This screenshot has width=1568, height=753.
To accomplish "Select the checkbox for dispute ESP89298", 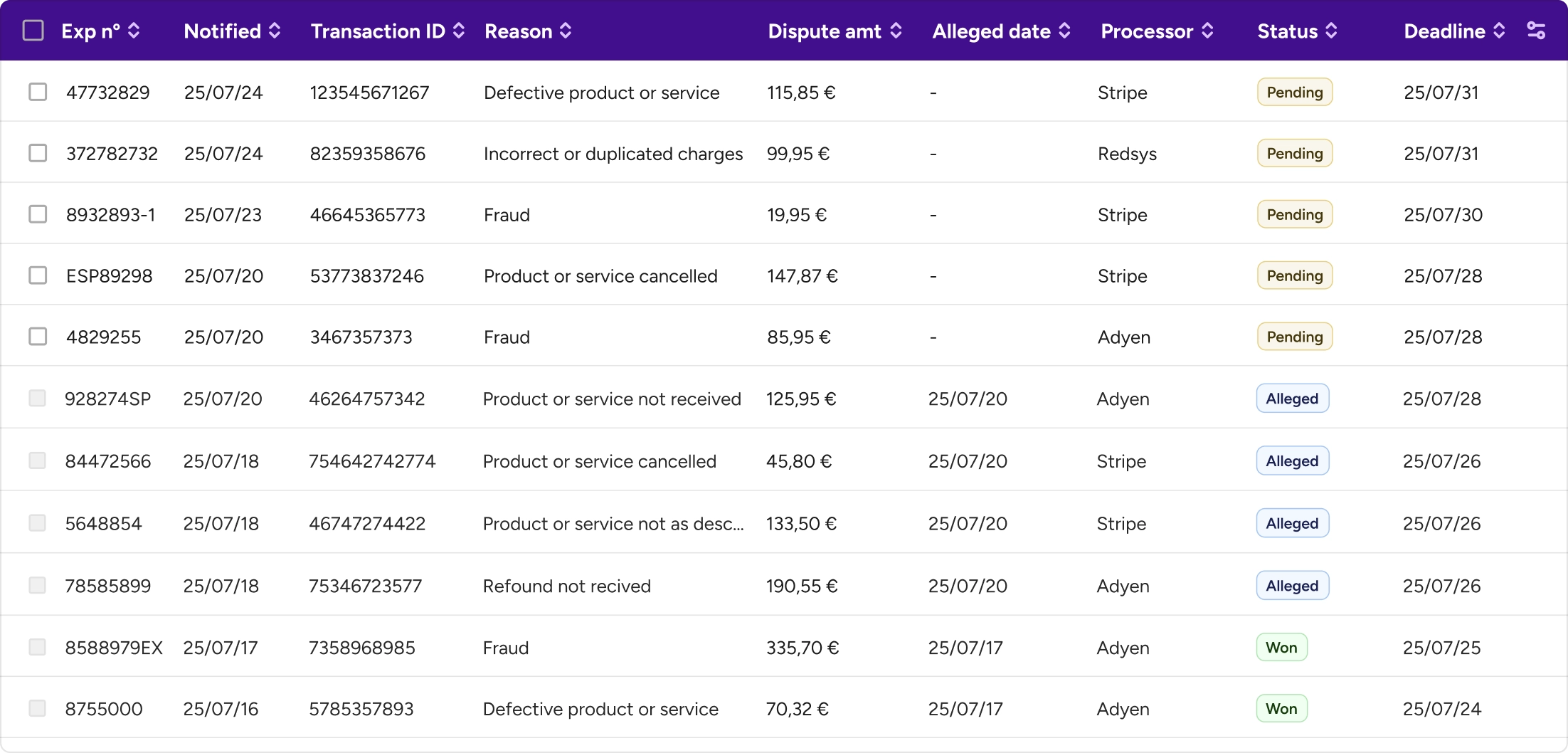I will tap(38, 275).
